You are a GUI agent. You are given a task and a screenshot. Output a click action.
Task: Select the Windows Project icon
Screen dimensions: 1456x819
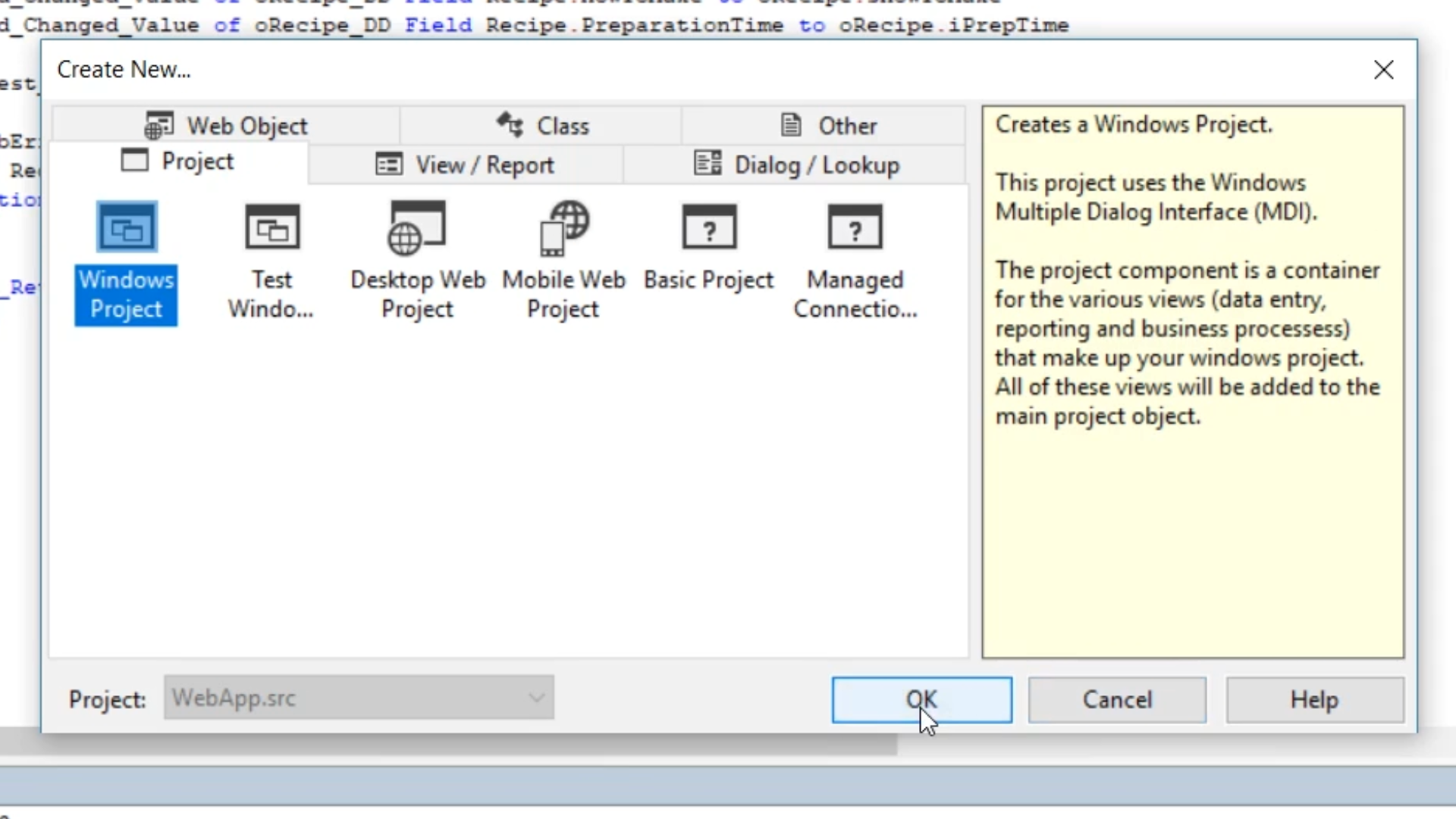pos(126,227)
